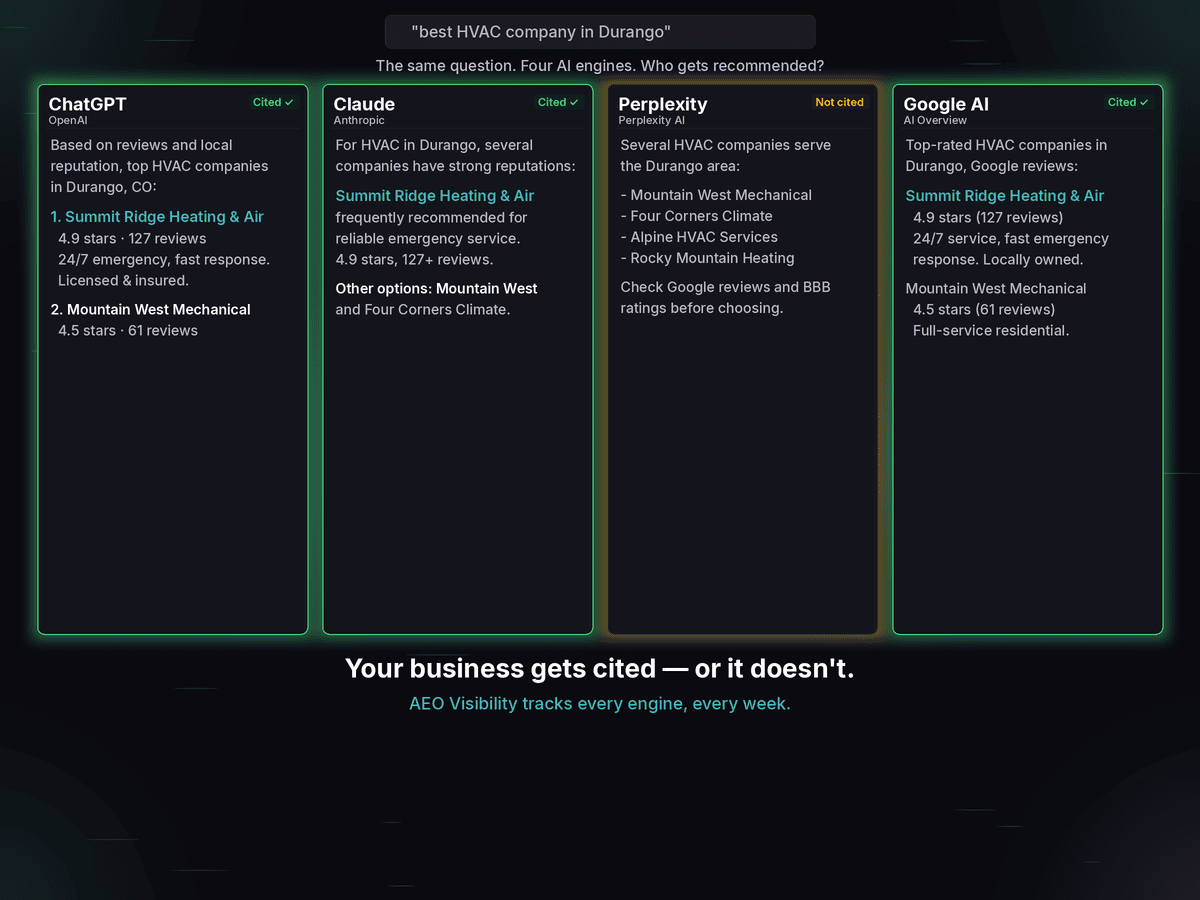Click "- Four Corners Climate" in Perplexity list
The width and height of the screenshot is (1200, 900).
696,216
